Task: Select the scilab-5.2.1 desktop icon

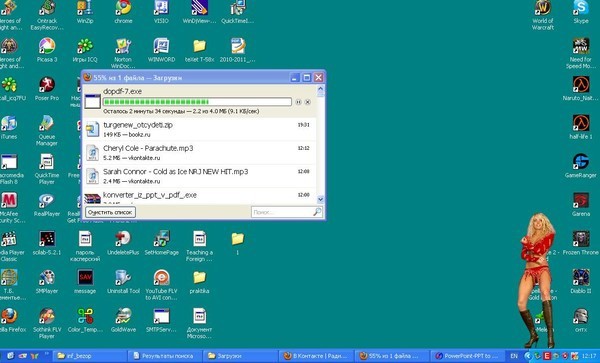Action: click(47, 243)
